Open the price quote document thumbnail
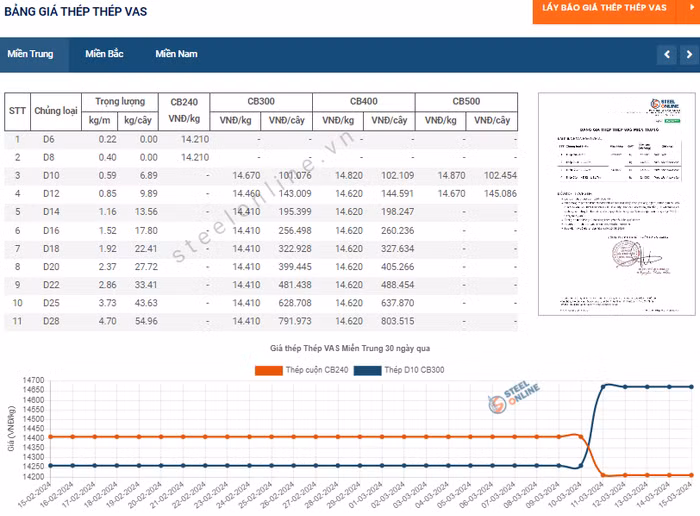This screenshot has height=516, width=700. click(617, 204)
